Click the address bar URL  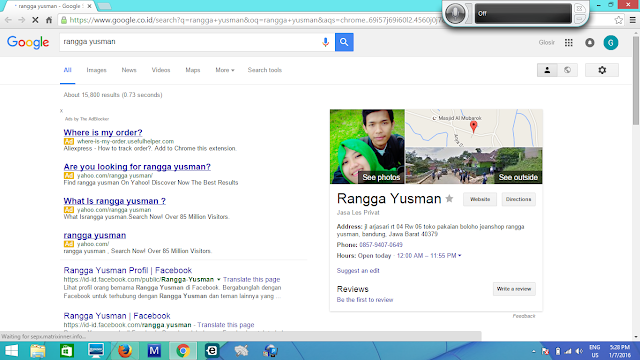pyautogui.click(x=255, y=20)
